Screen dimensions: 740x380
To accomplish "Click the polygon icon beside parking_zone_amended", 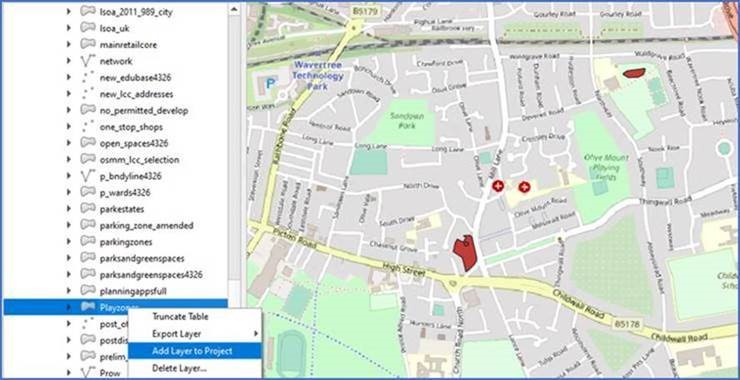I will click(x=88, y=225).
